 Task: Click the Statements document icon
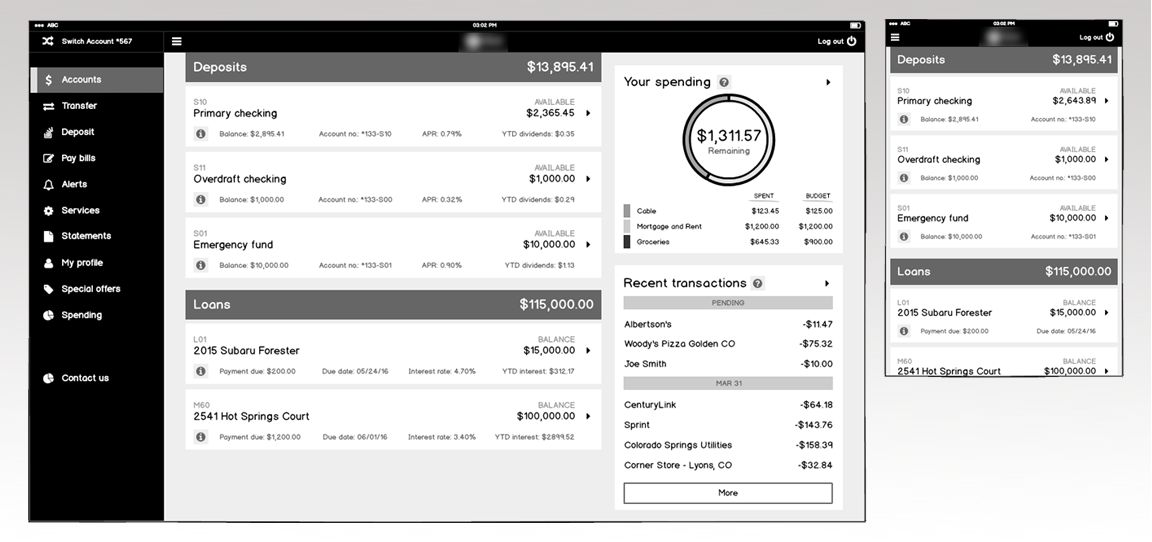[x=48, y=236]
